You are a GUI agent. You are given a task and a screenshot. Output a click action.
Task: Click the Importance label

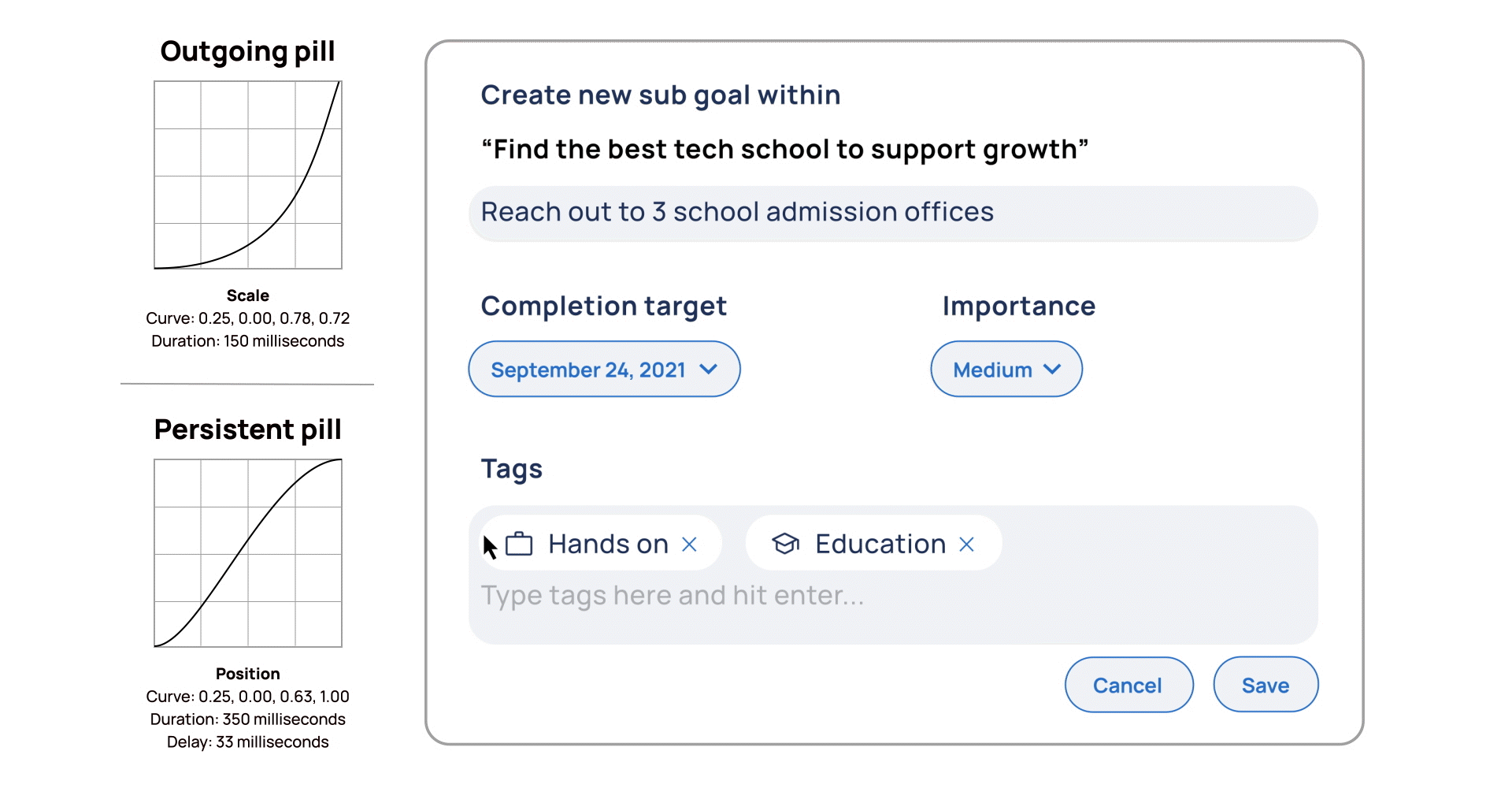(x=1018, y=306)
